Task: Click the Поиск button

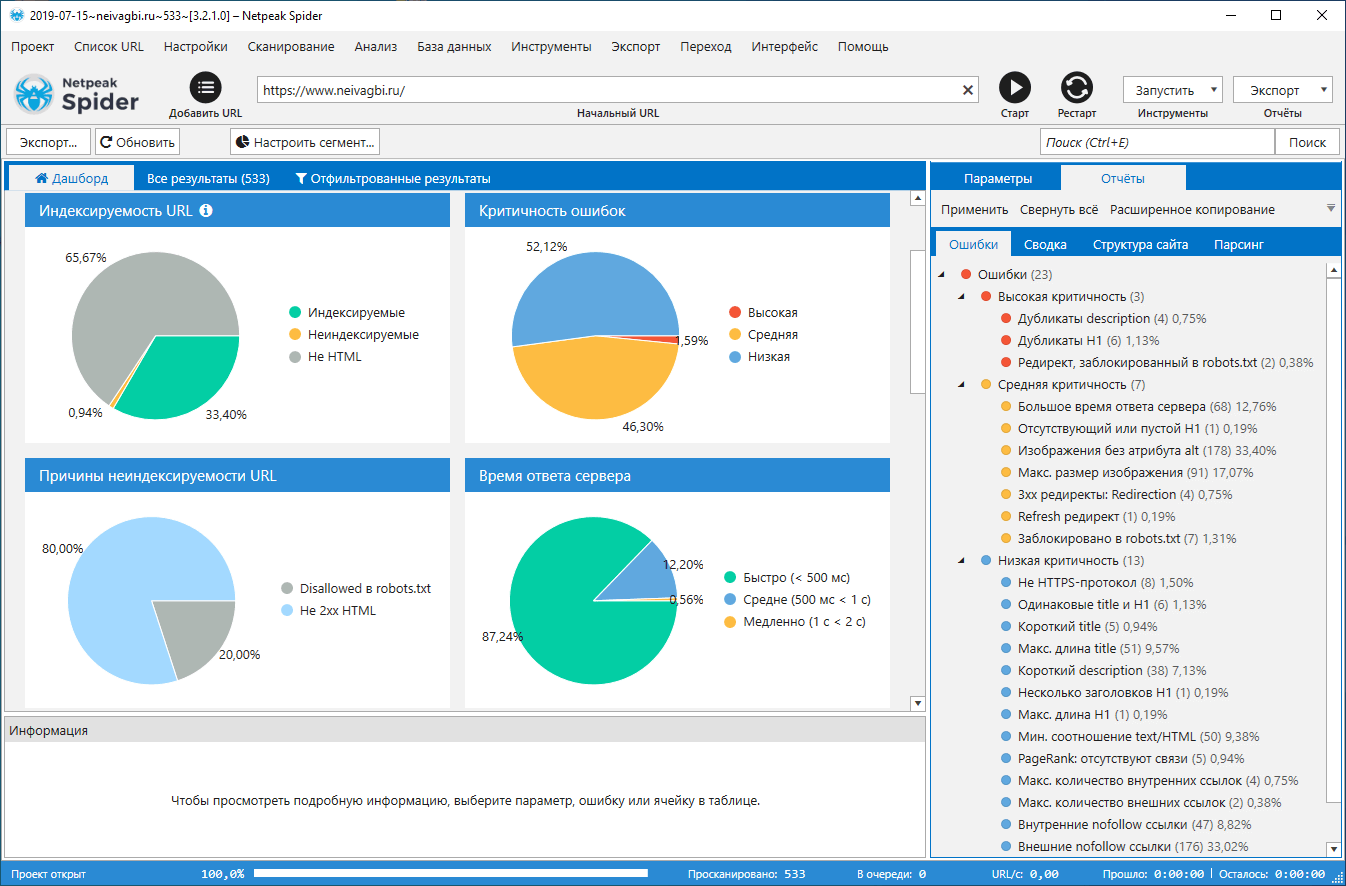Action: (1307, 142)
